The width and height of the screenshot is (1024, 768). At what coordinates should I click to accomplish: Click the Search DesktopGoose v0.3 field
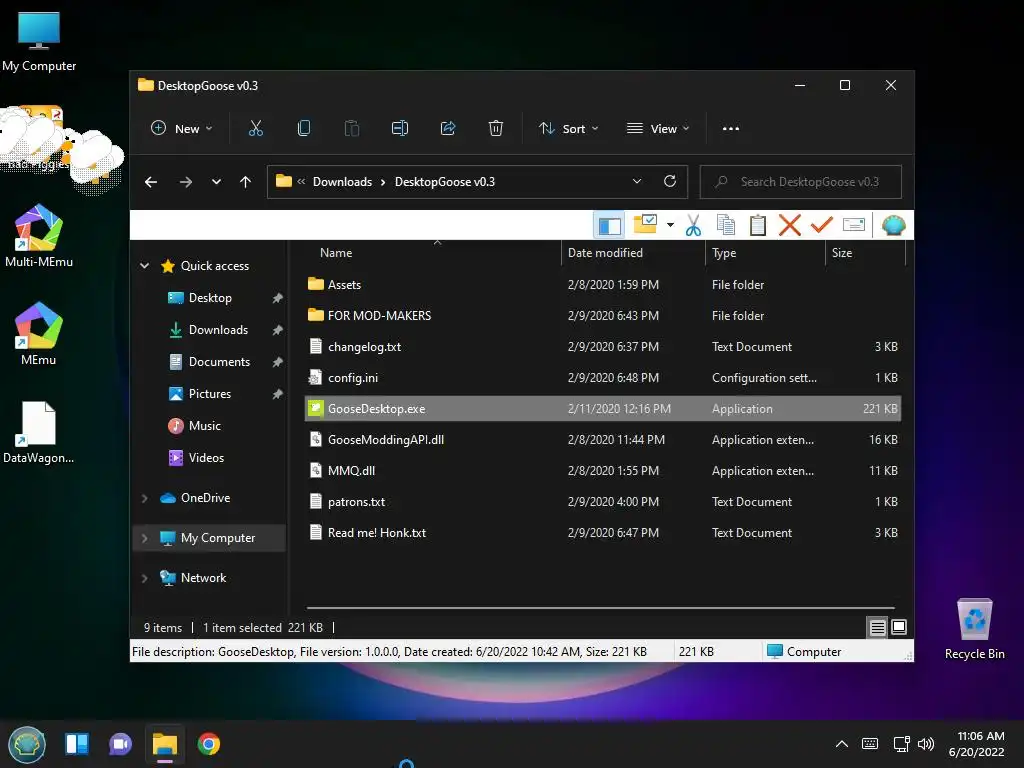[x=801, y=182]
